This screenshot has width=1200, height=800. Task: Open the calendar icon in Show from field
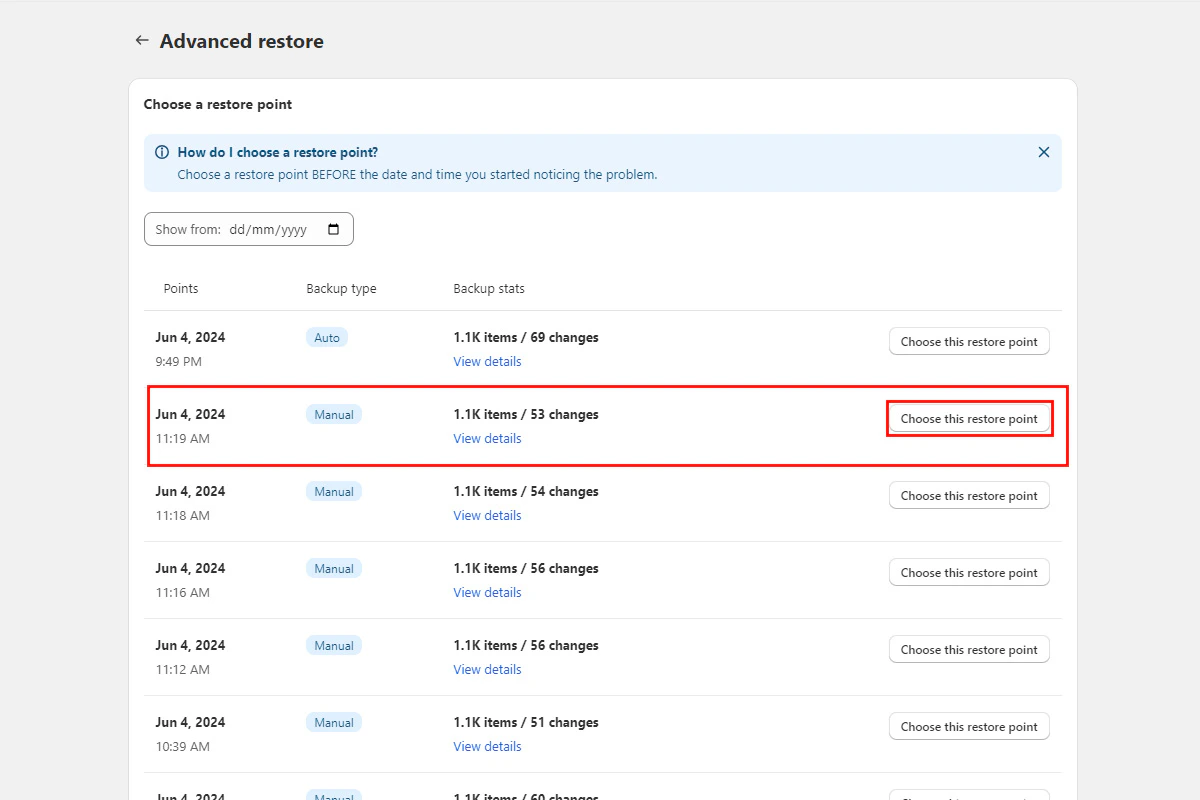[x=333, y=229]
